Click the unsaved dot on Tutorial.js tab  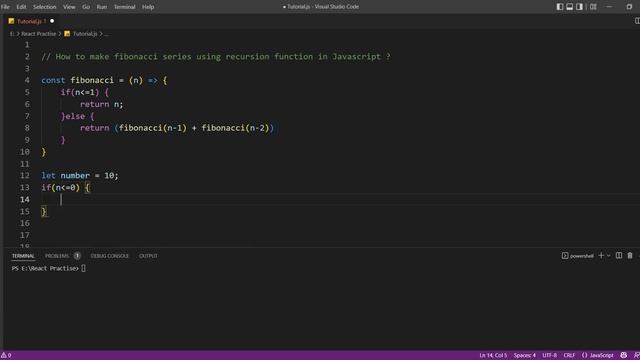(x=52, y=21)
